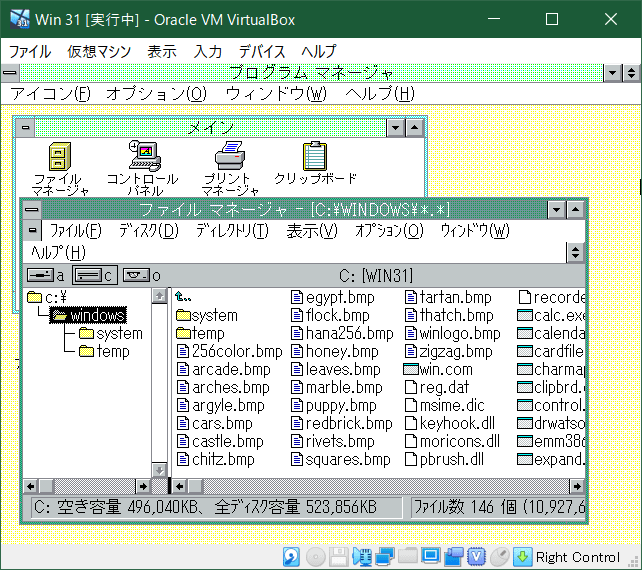The width and height of the screenshot is (642, 570).
Task: Select the file honey.bmp
Action: (335, 351)
